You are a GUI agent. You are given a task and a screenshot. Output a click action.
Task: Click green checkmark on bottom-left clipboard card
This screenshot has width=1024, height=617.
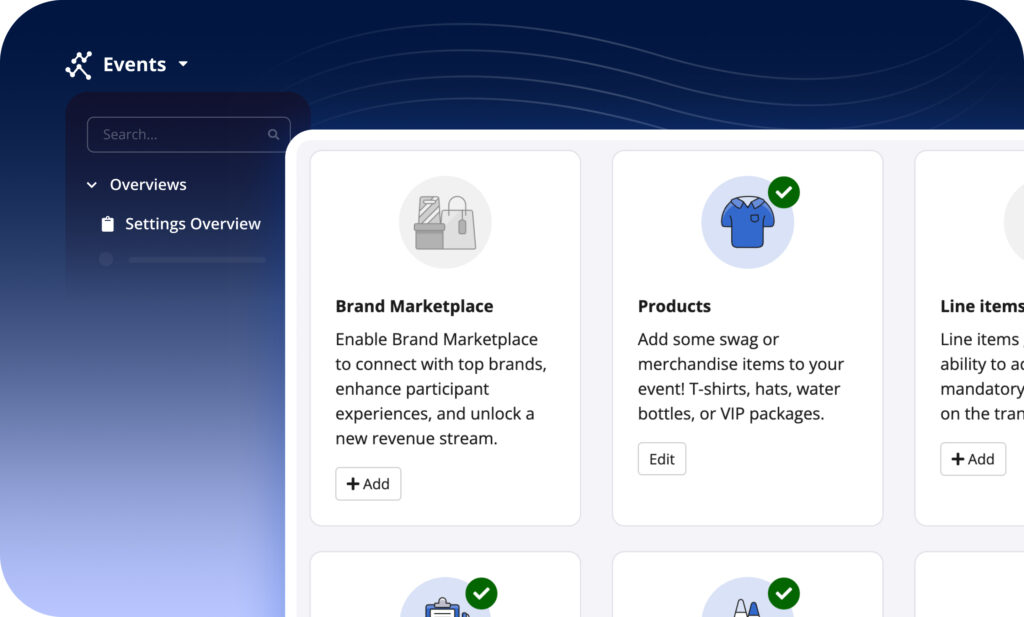pyautogui.click(x=482, y=593)
